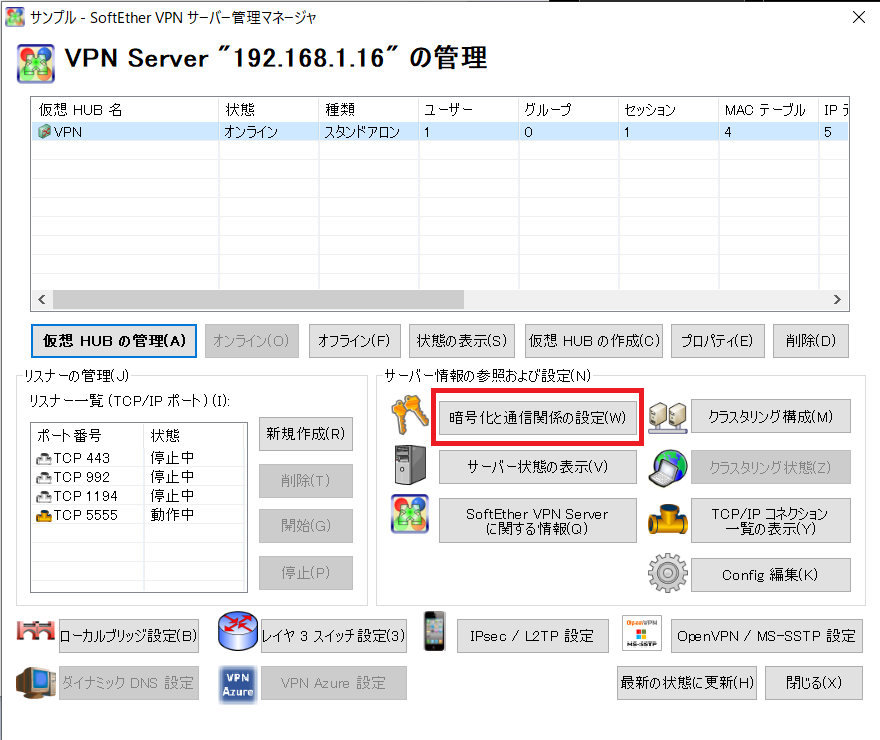Click the listener icon for TCP 1194
This screenshot has width=880, height=740.
pyautogui.click(x=44, y=497)
